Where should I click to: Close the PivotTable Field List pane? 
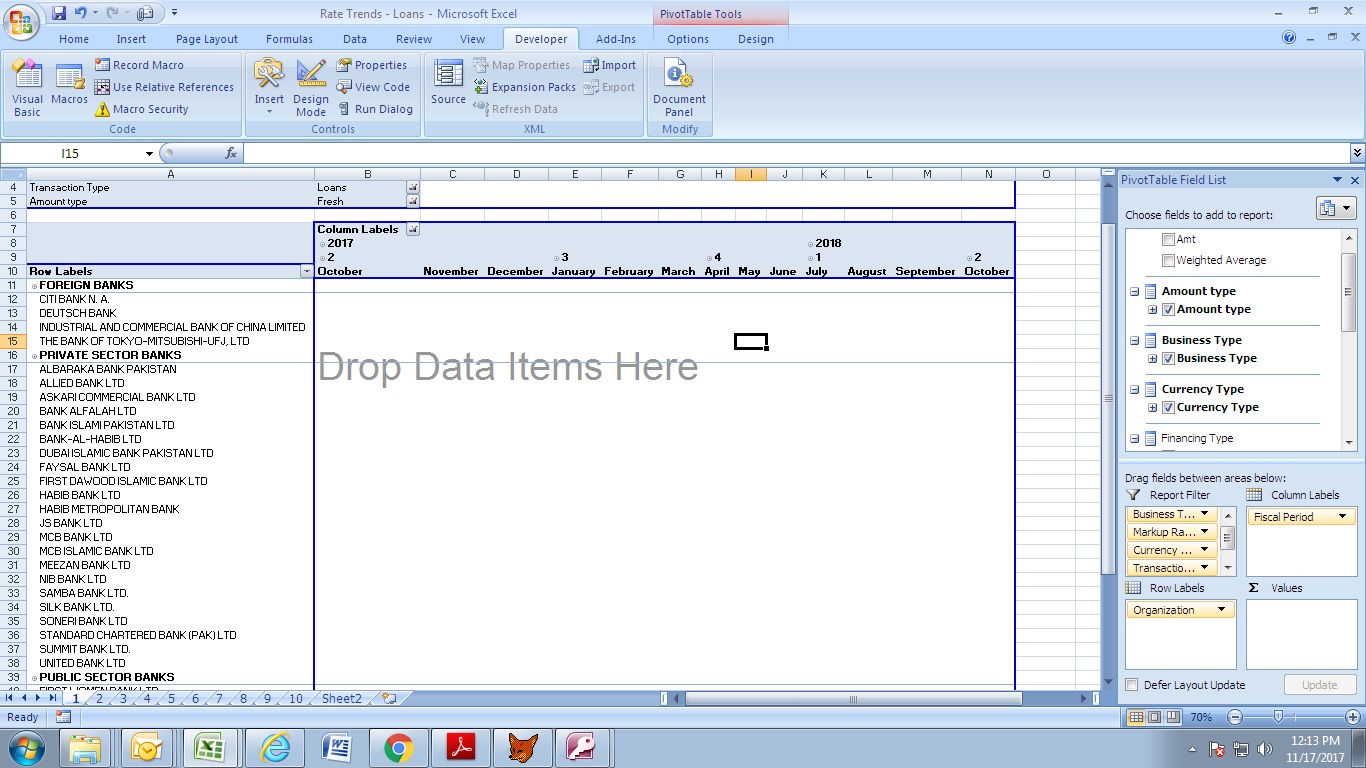click(1355, 180)
